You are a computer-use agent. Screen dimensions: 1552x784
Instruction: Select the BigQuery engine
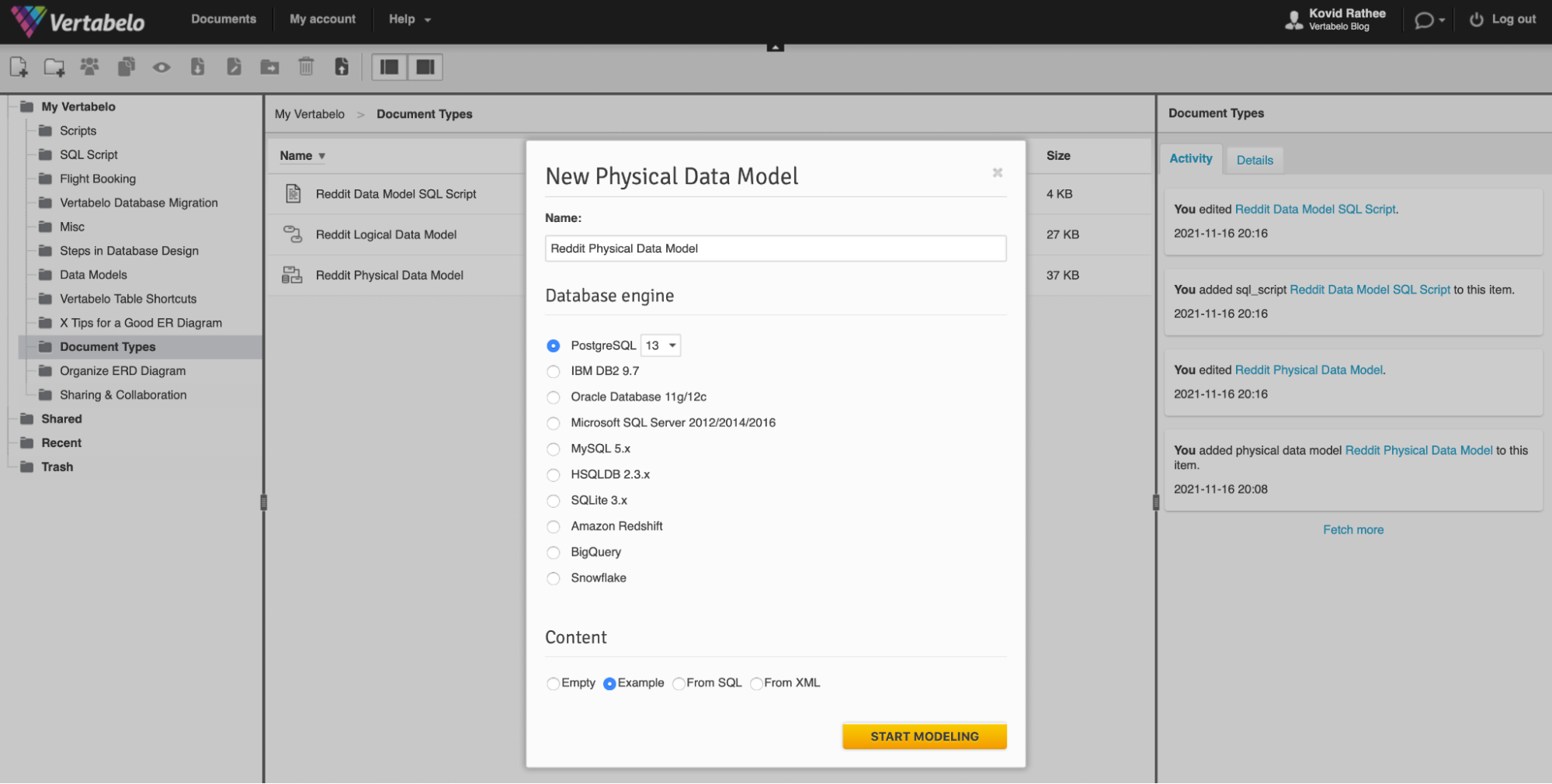(x=553, y=553)
